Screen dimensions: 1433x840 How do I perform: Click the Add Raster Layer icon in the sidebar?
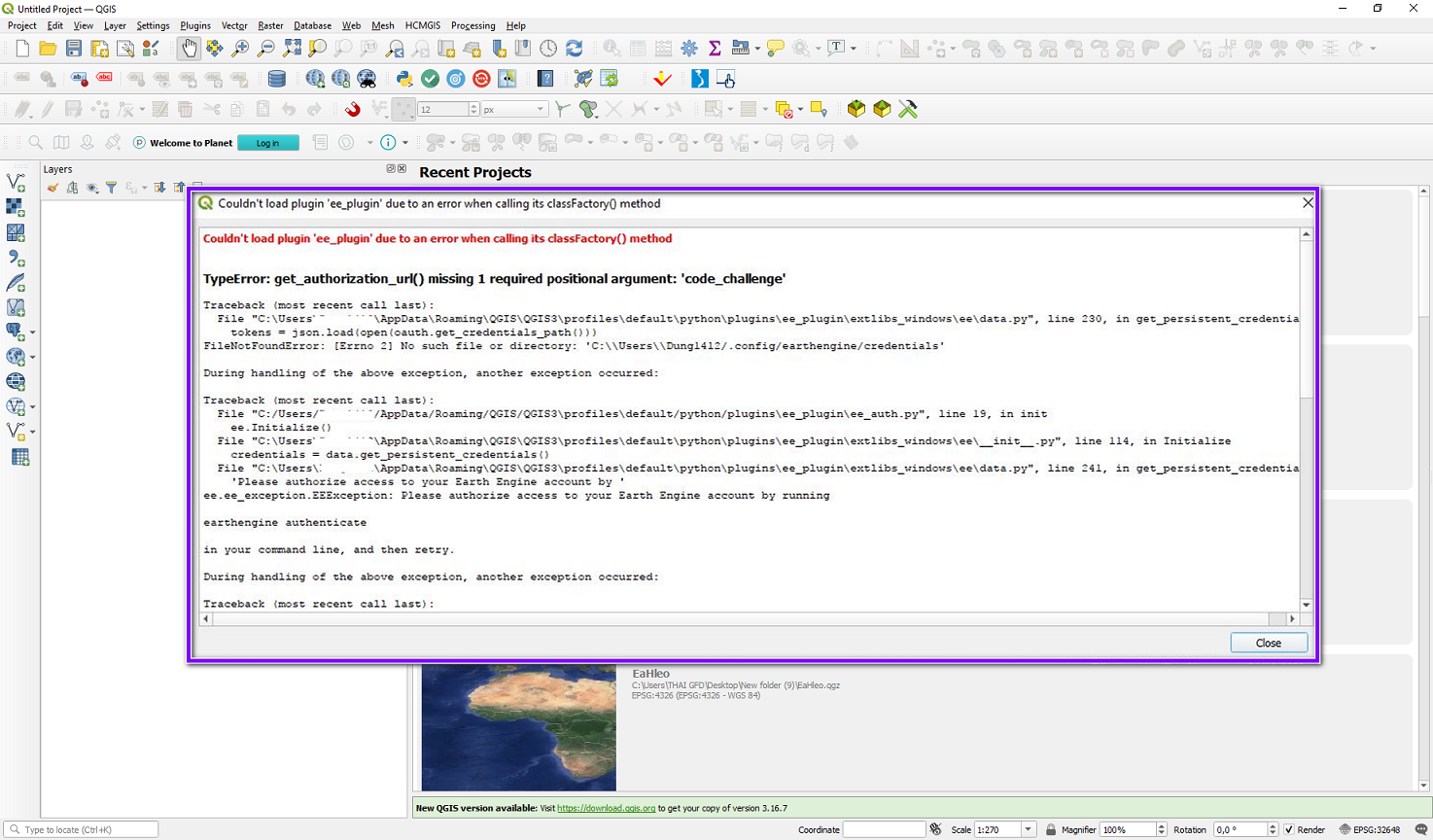(x=16, y=207)
